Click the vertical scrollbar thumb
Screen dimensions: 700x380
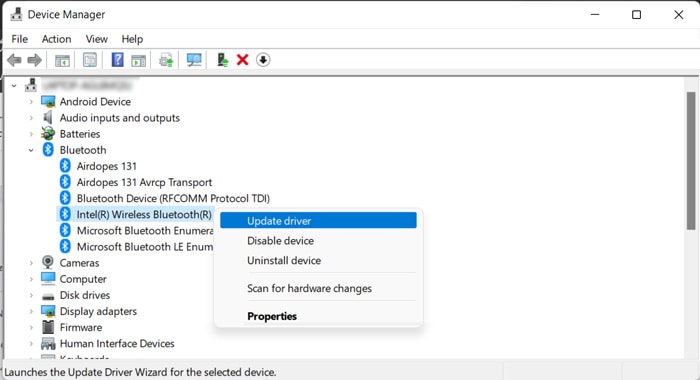(x=691, y=161)
